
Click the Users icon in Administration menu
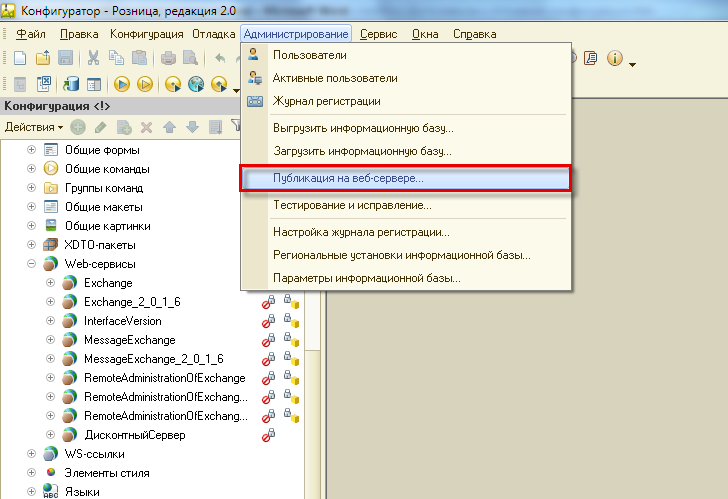(x=254, y=55)
